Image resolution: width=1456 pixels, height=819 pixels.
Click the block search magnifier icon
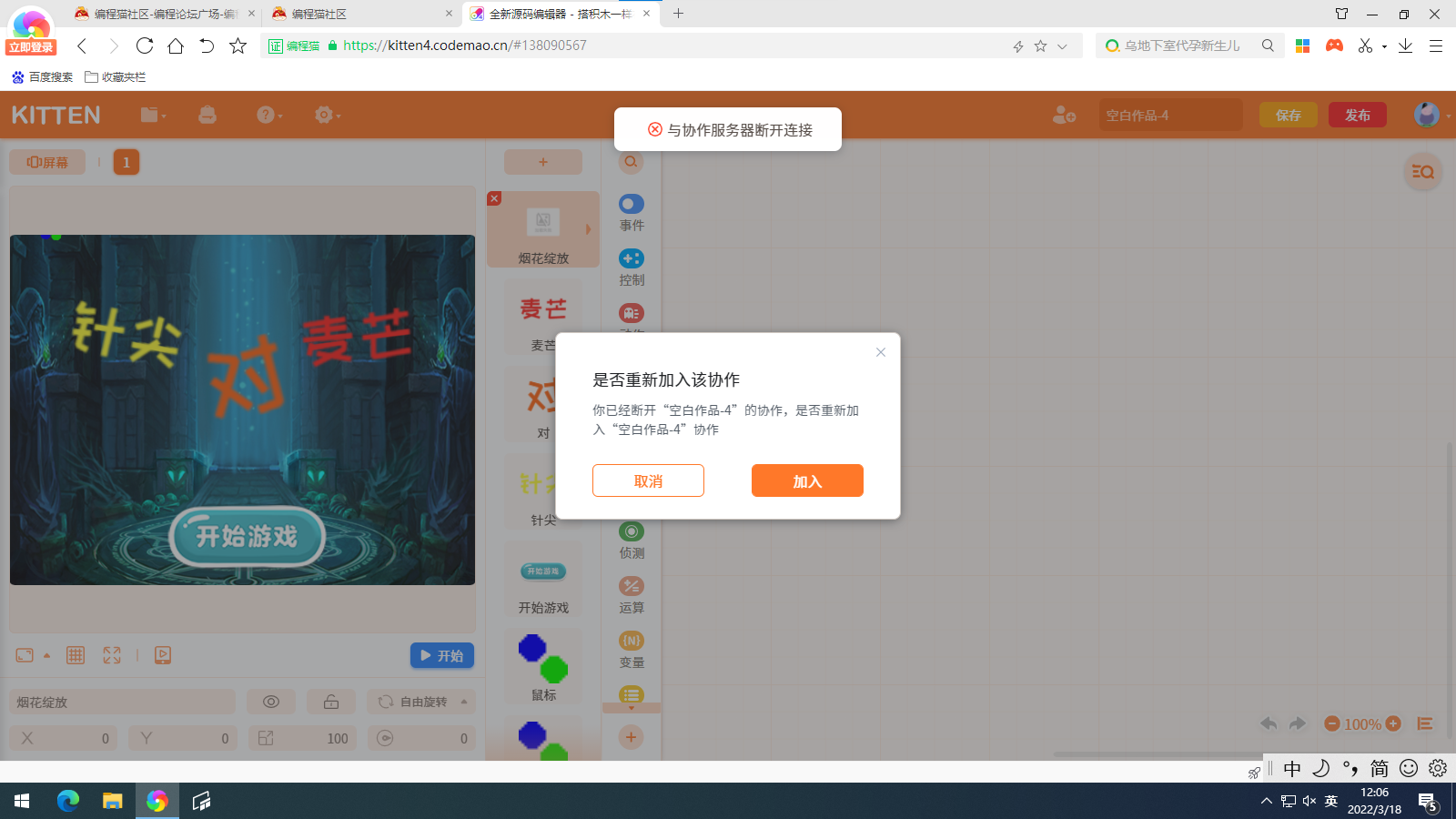pos(631,162)
